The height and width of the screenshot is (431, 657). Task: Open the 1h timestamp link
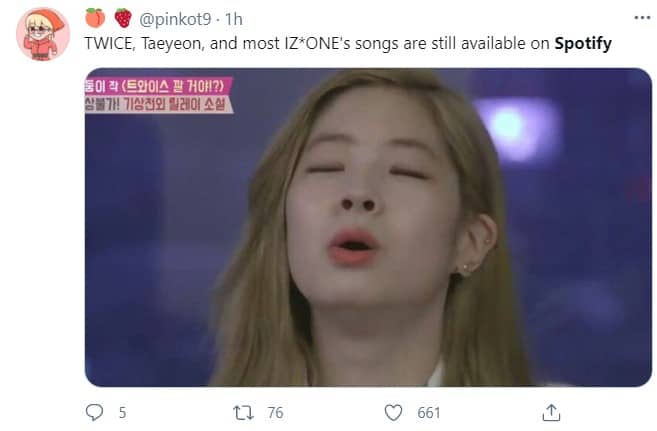click(x=234, y=19)
